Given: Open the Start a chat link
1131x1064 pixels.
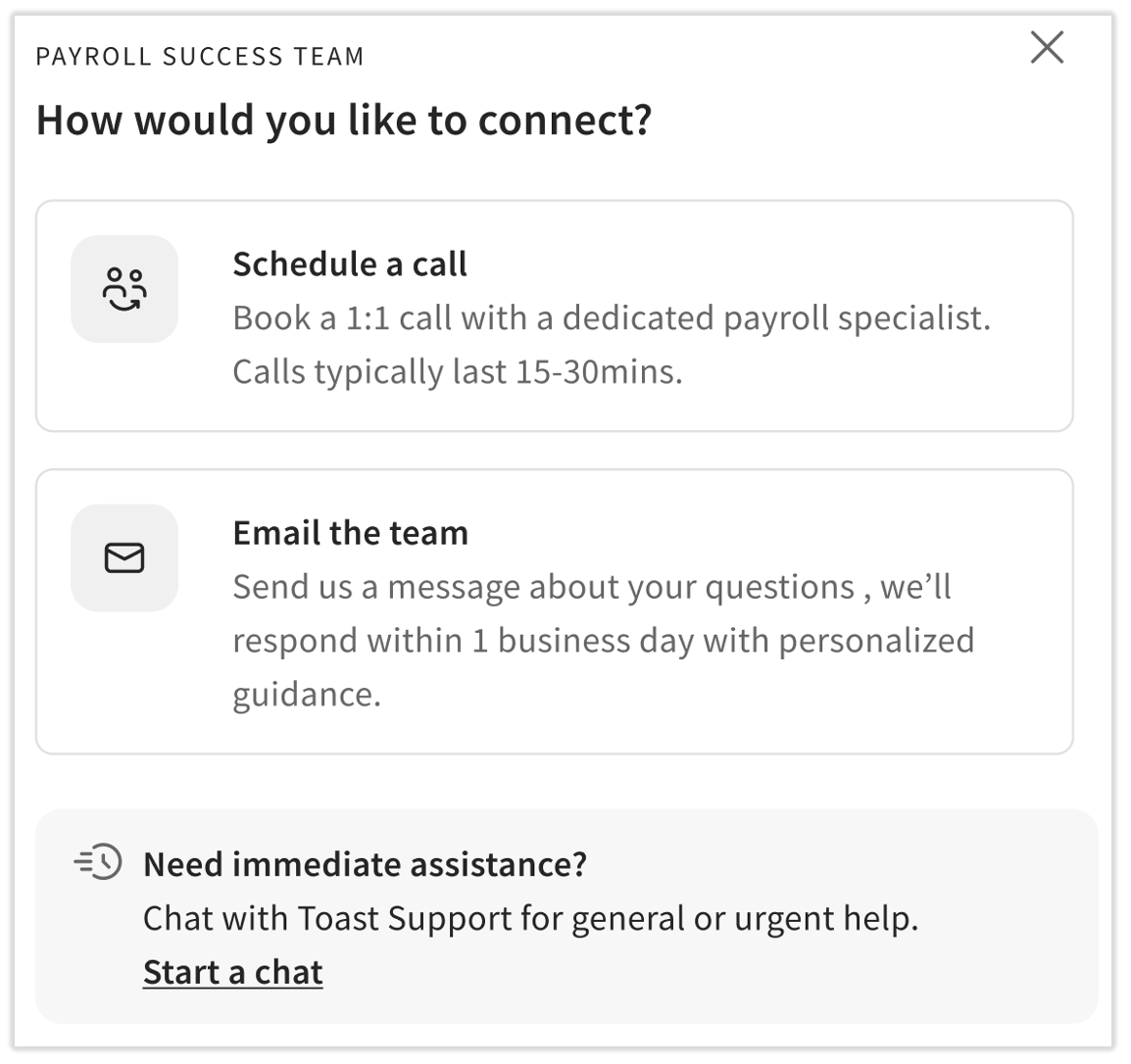Looking at the screenshot, I should [232, 972].
